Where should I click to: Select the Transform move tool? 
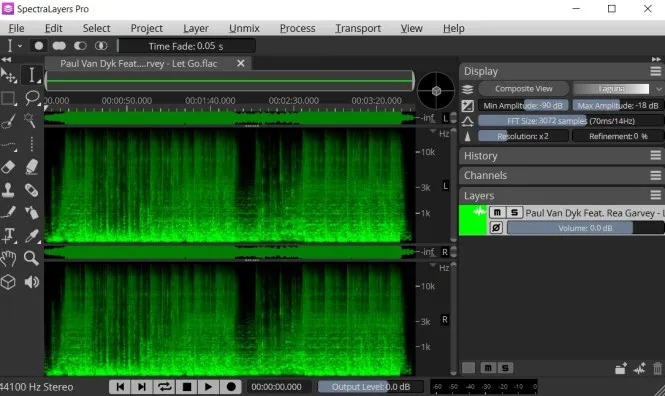(8, 75)
